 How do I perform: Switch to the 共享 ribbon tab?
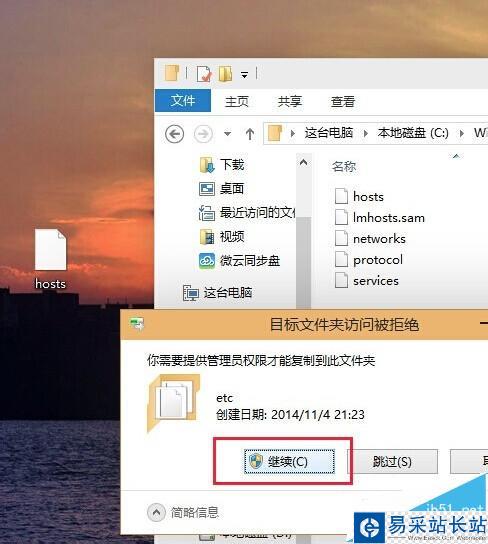point(290,101)
